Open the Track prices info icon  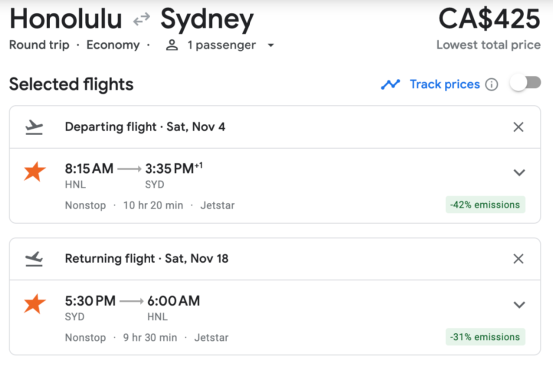(x=491, y=84)
